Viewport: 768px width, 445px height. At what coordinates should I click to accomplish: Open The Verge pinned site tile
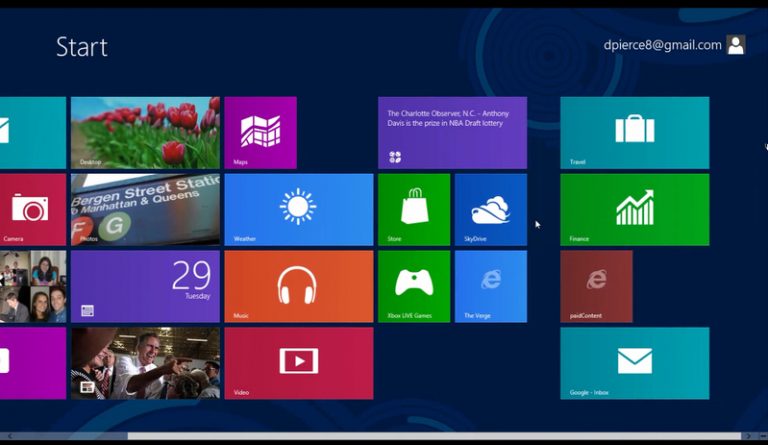click(491, 286)
